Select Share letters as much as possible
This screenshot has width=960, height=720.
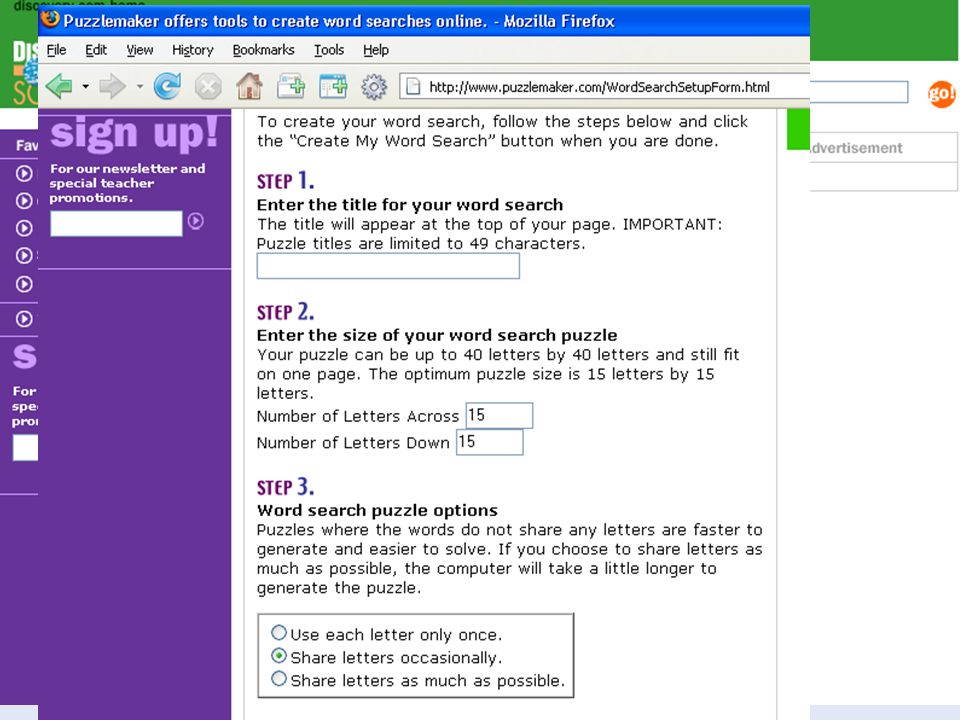[279, 678]
